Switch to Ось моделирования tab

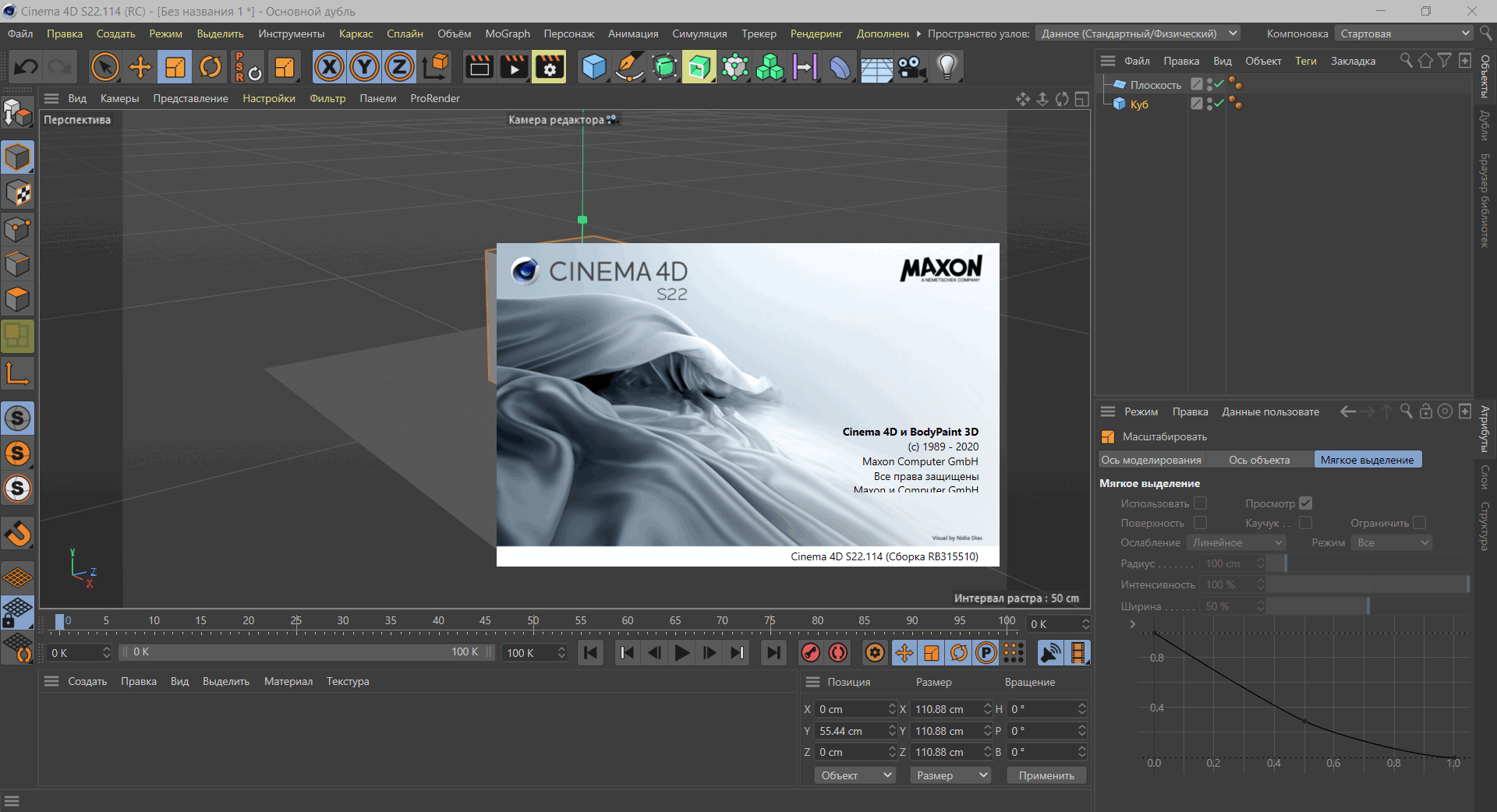tap(1152, 460)
